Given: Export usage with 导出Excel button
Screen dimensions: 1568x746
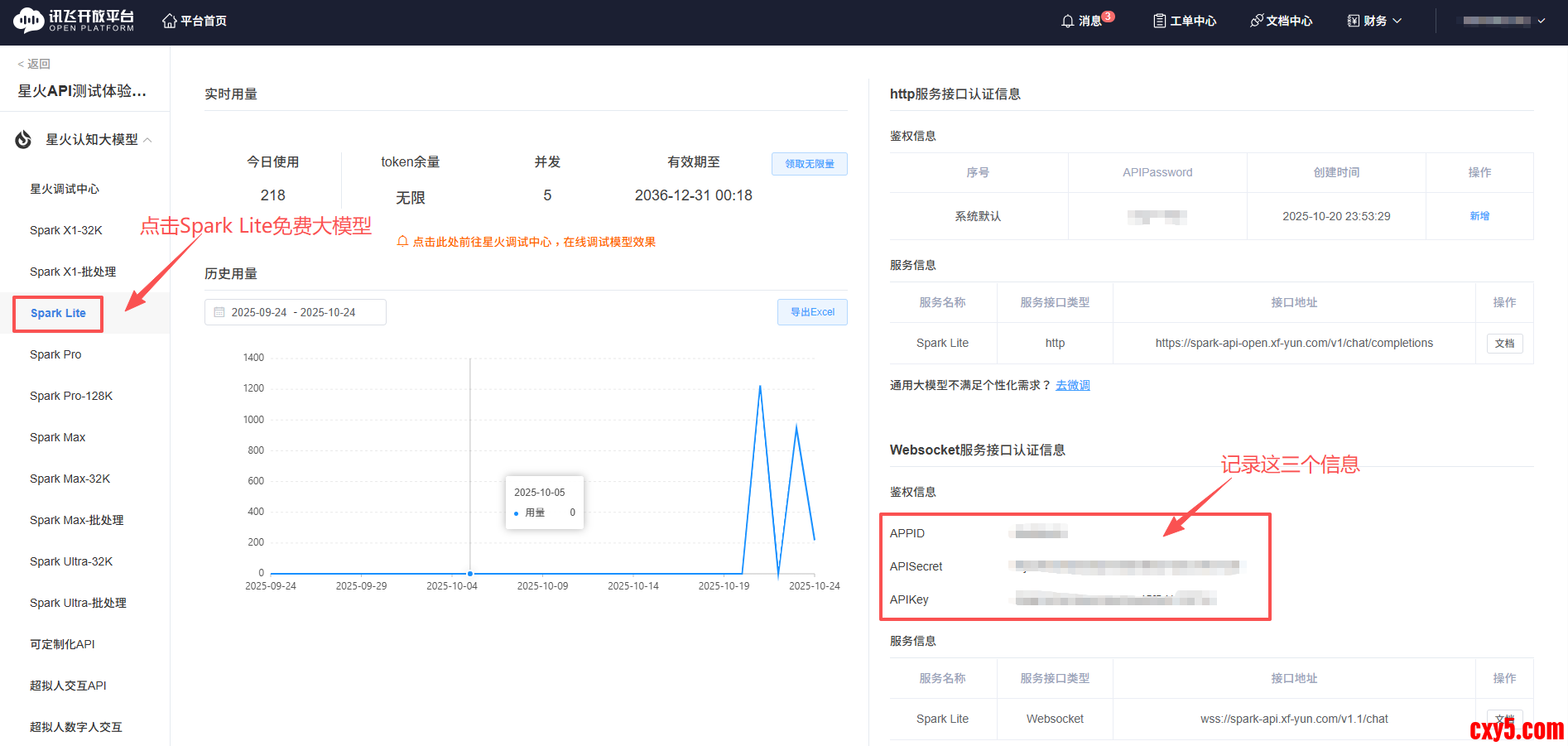Looking at the screenshot, I should (x=811, y=312).
